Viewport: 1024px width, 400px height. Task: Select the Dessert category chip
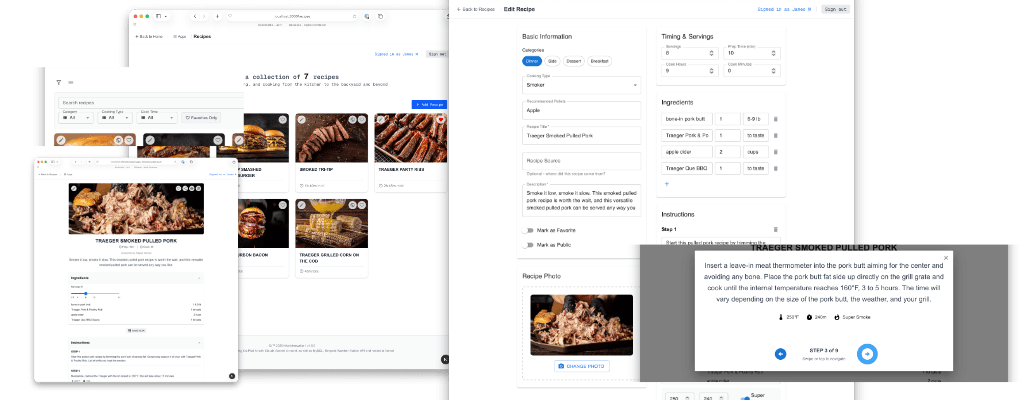(573, 61)
